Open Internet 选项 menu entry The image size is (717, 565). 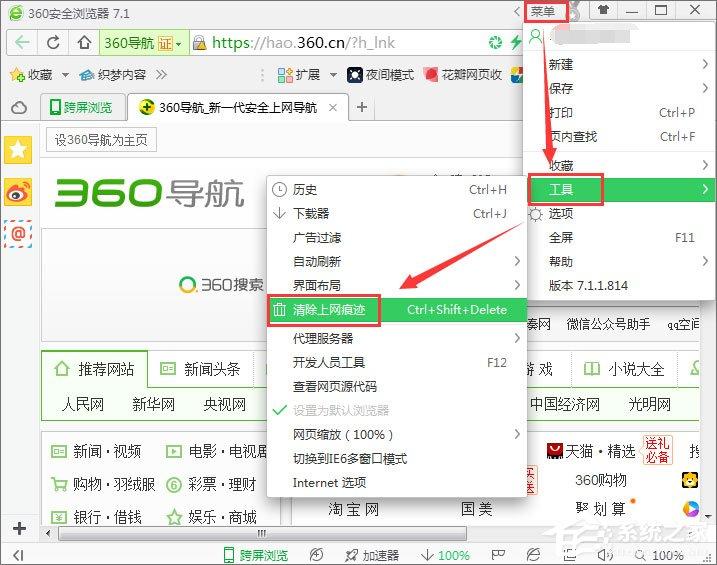(x=396, y=482)
